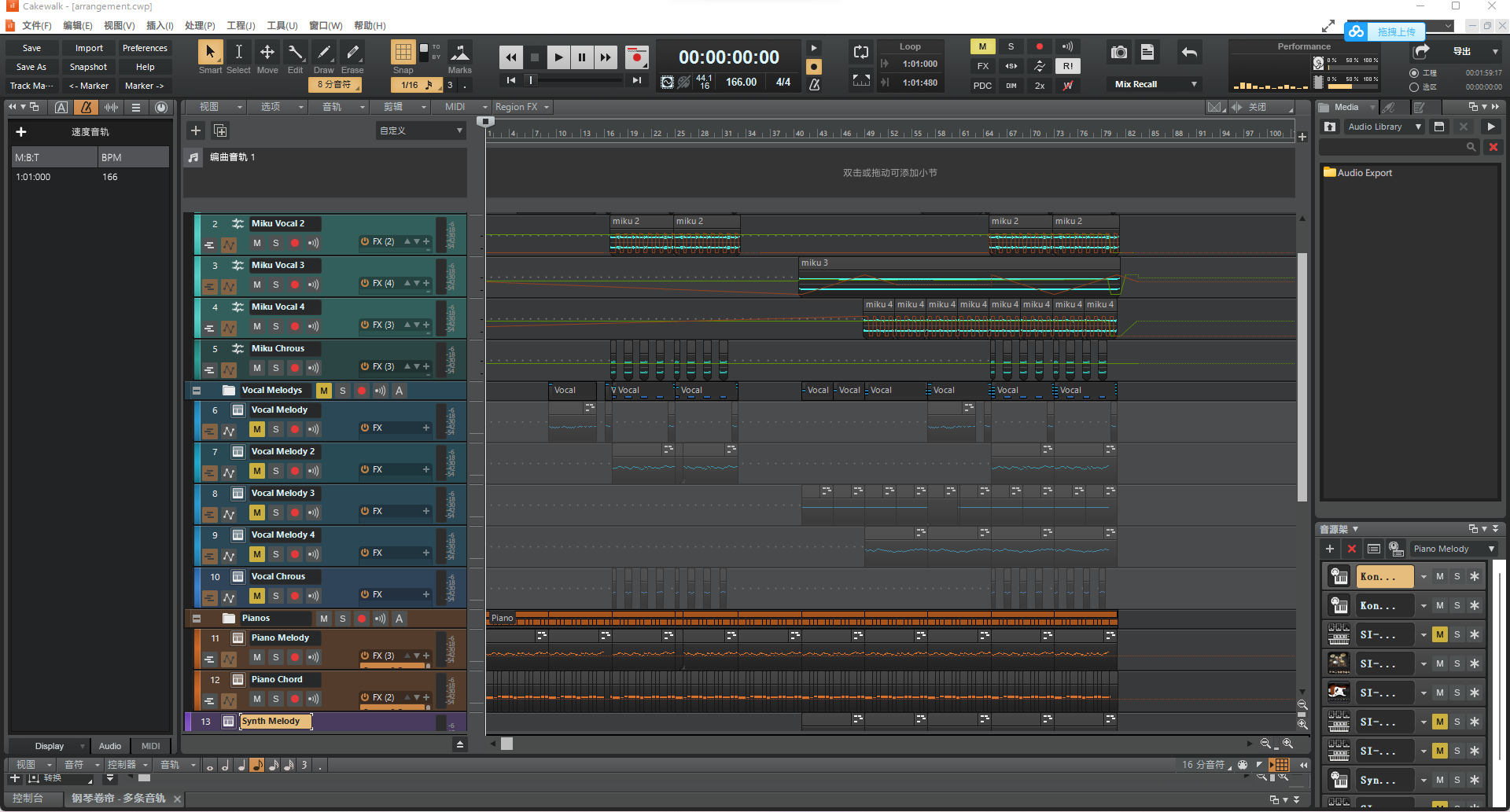Viewport: 1510px width, 812px height.
Task: Switch to the 控制台 tab
Action: [28, 798]
